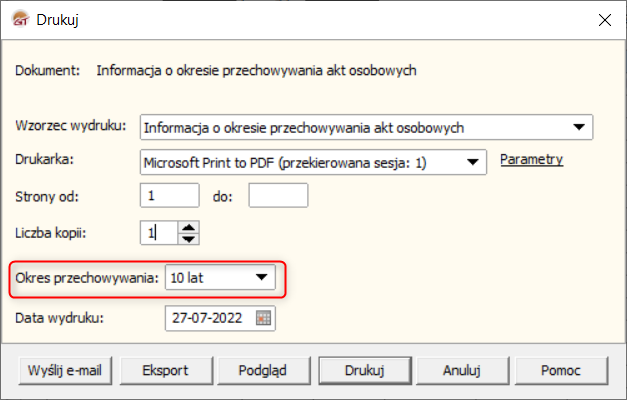The width and height of the screenshot is (627, 400).
Task: Close the Drukuj dialog window
Action: click(603, 19)
